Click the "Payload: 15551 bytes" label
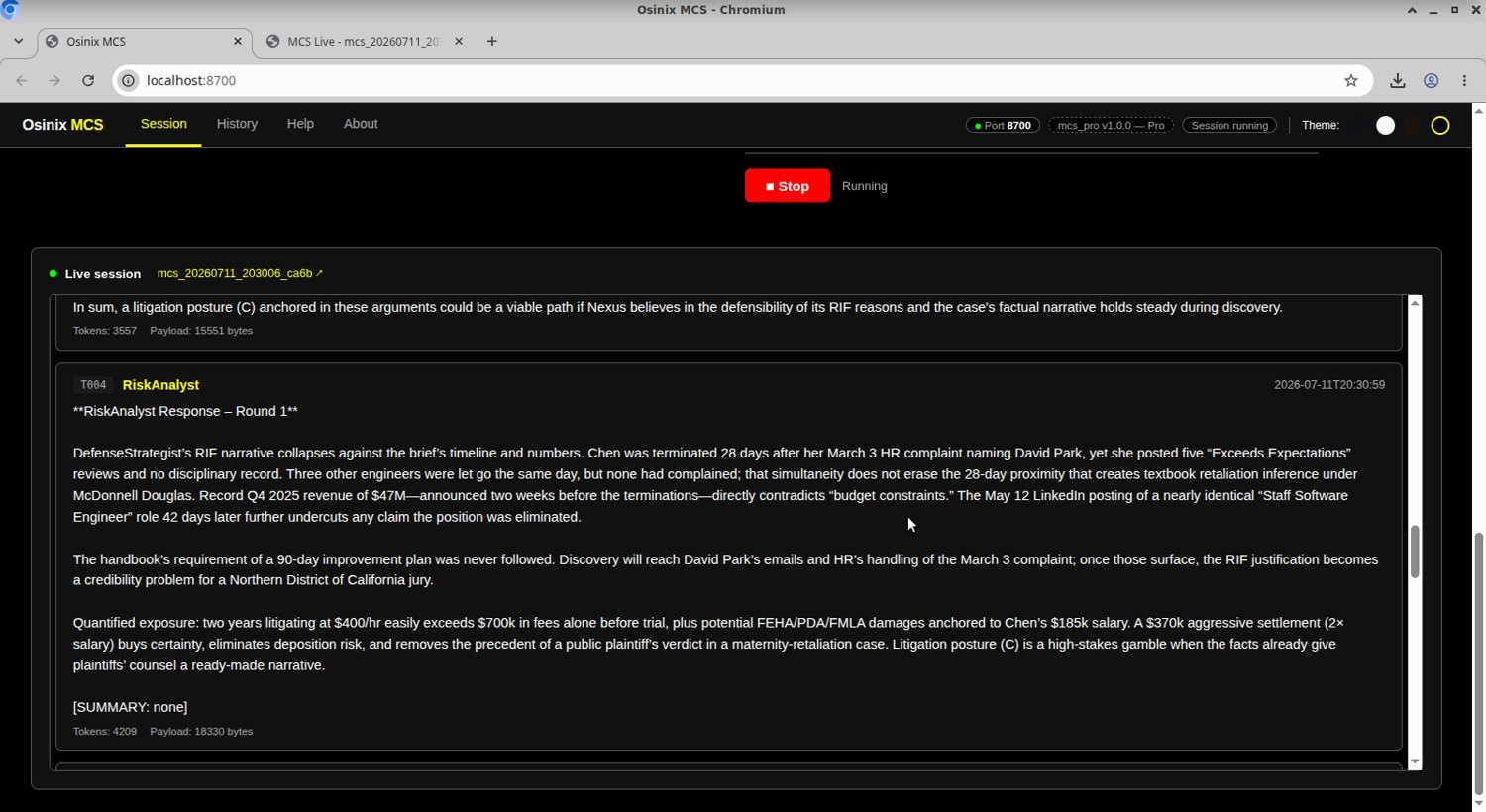The image size is (1486, 812). [201, 331]
